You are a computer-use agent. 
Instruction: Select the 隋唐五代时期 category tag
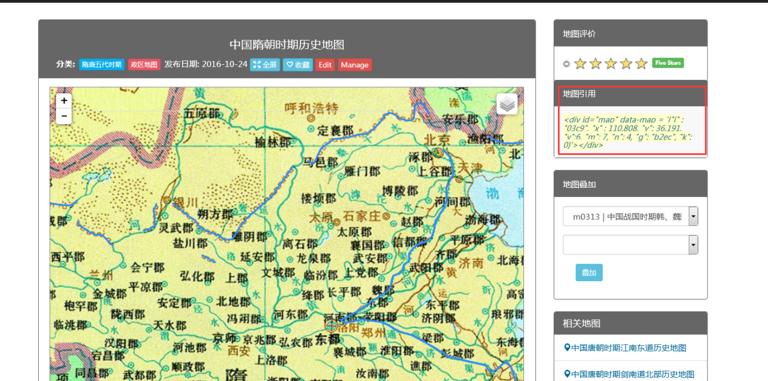coord(101,65)
